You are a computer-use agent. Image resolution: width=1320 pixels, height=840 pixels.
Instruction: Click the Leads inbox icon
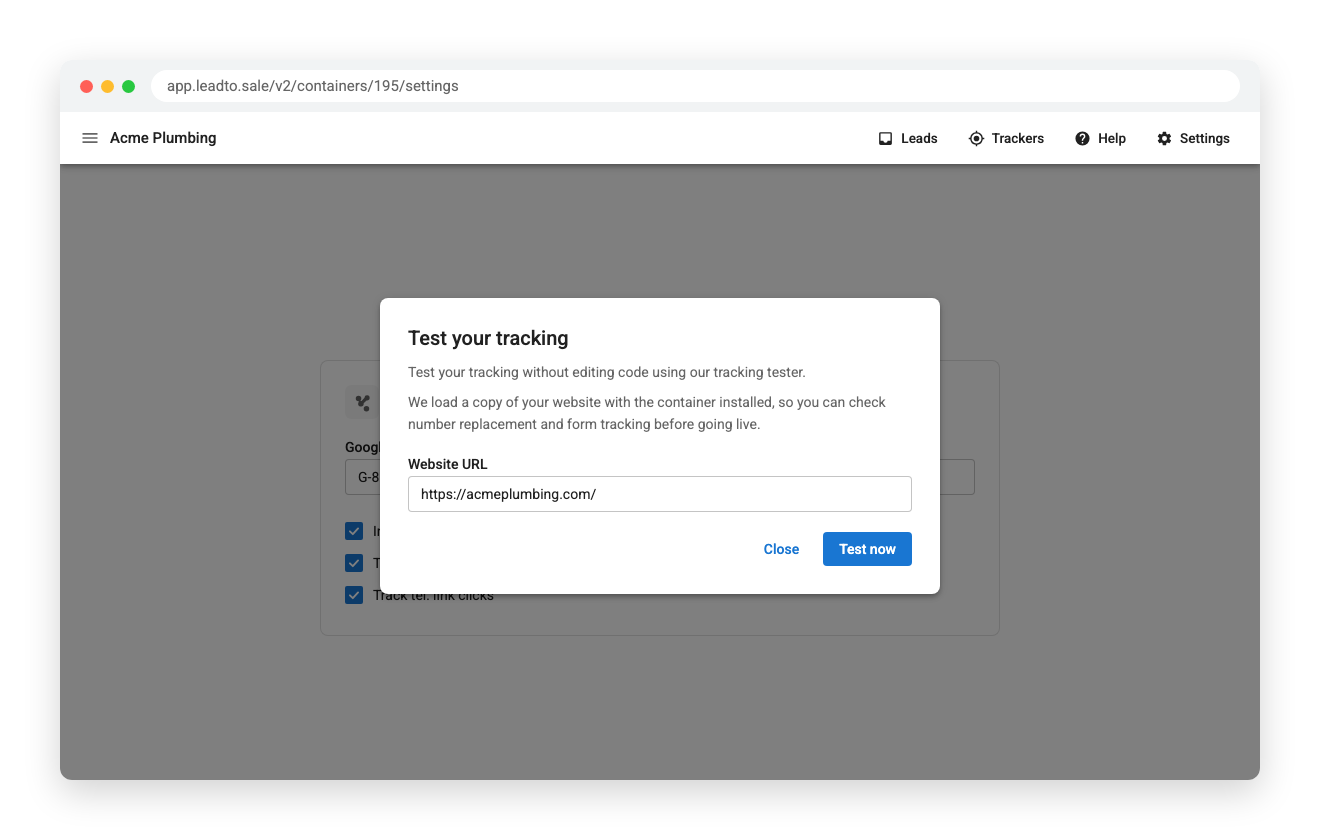pos(885,138)
